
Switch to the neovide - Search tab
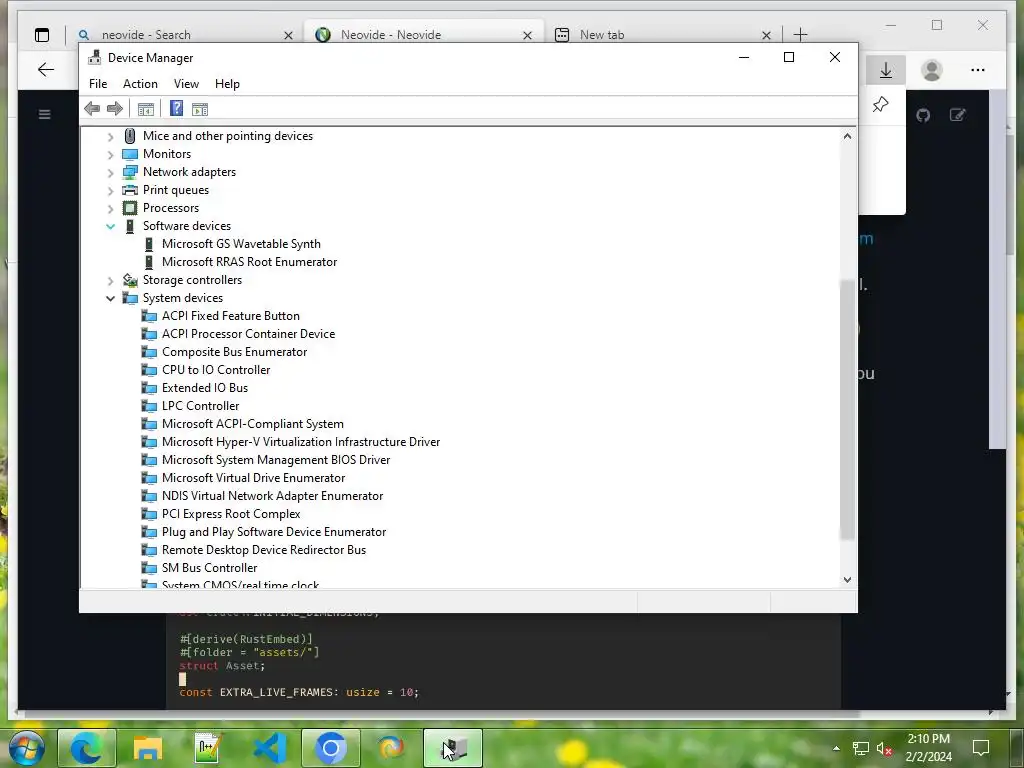coord(185,35)
